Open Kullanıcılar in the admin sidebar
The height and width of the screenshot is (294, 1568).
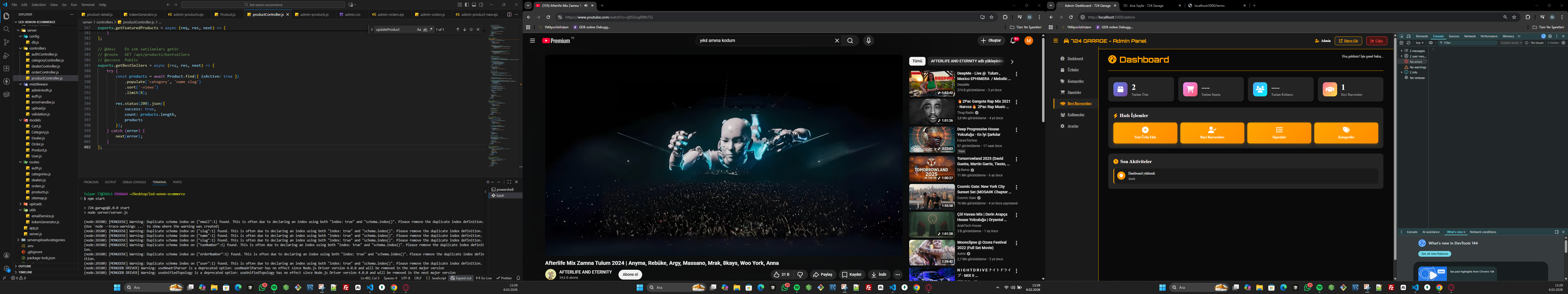tap(1076, 114)
